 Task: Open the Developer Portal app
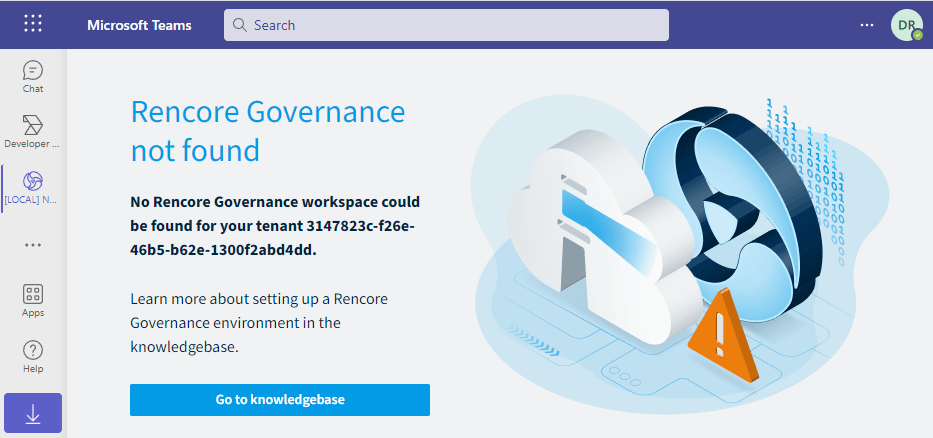[33, 132]
